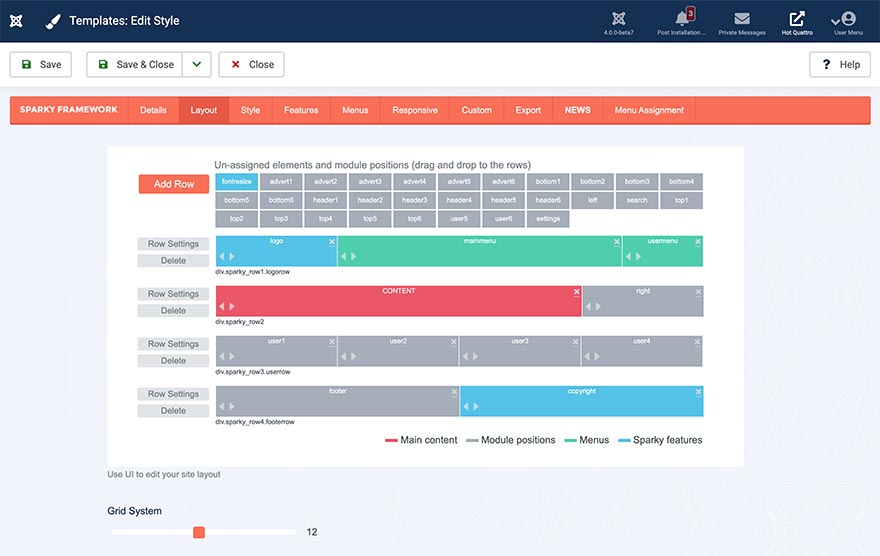Viewport: 880px width, 556px height.
Task: Select the search module position
Action: point(637,200)
